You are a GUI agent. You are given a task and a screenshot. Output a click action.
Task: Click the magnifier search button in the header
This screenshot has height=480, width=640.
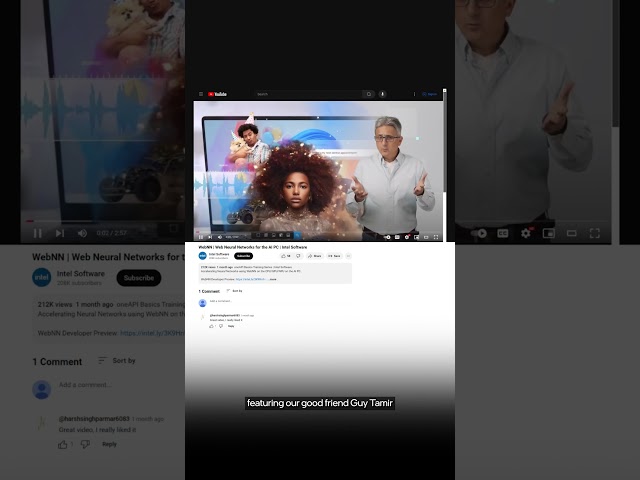click(369, 94)
